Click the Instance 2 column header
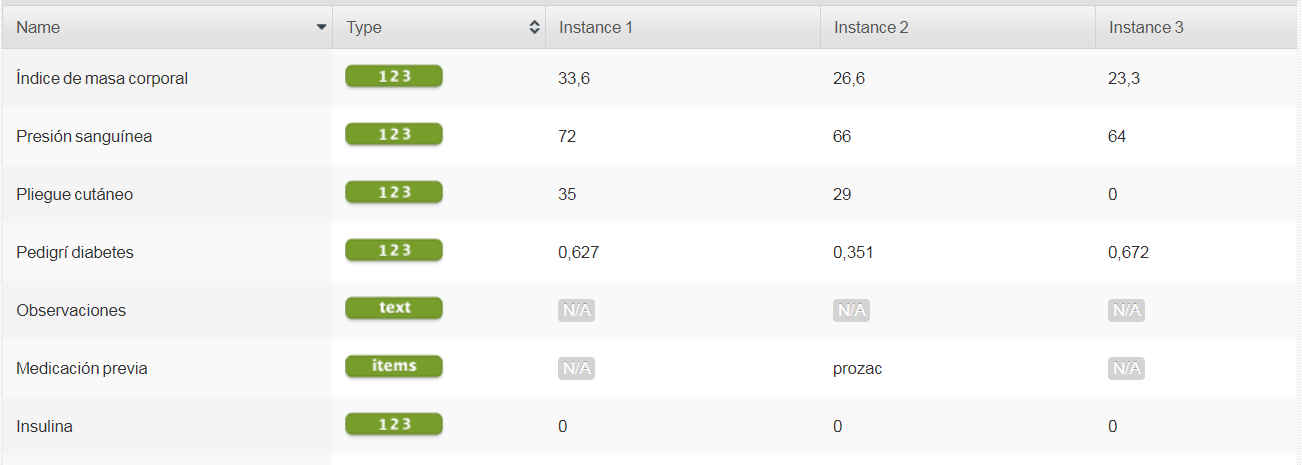 pos(958,27)
